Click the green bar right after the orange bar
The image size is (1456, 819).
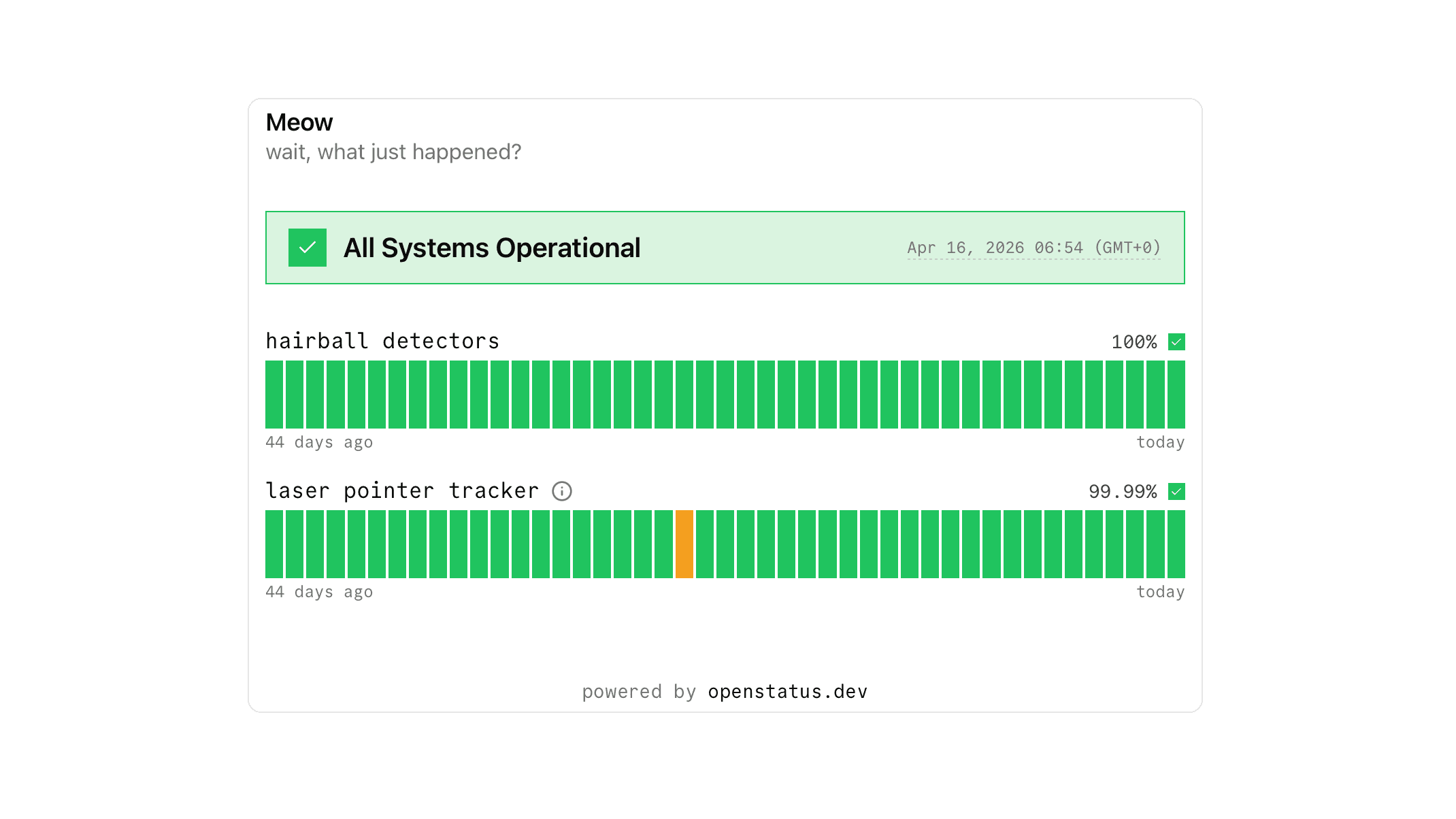pos(705,544)
